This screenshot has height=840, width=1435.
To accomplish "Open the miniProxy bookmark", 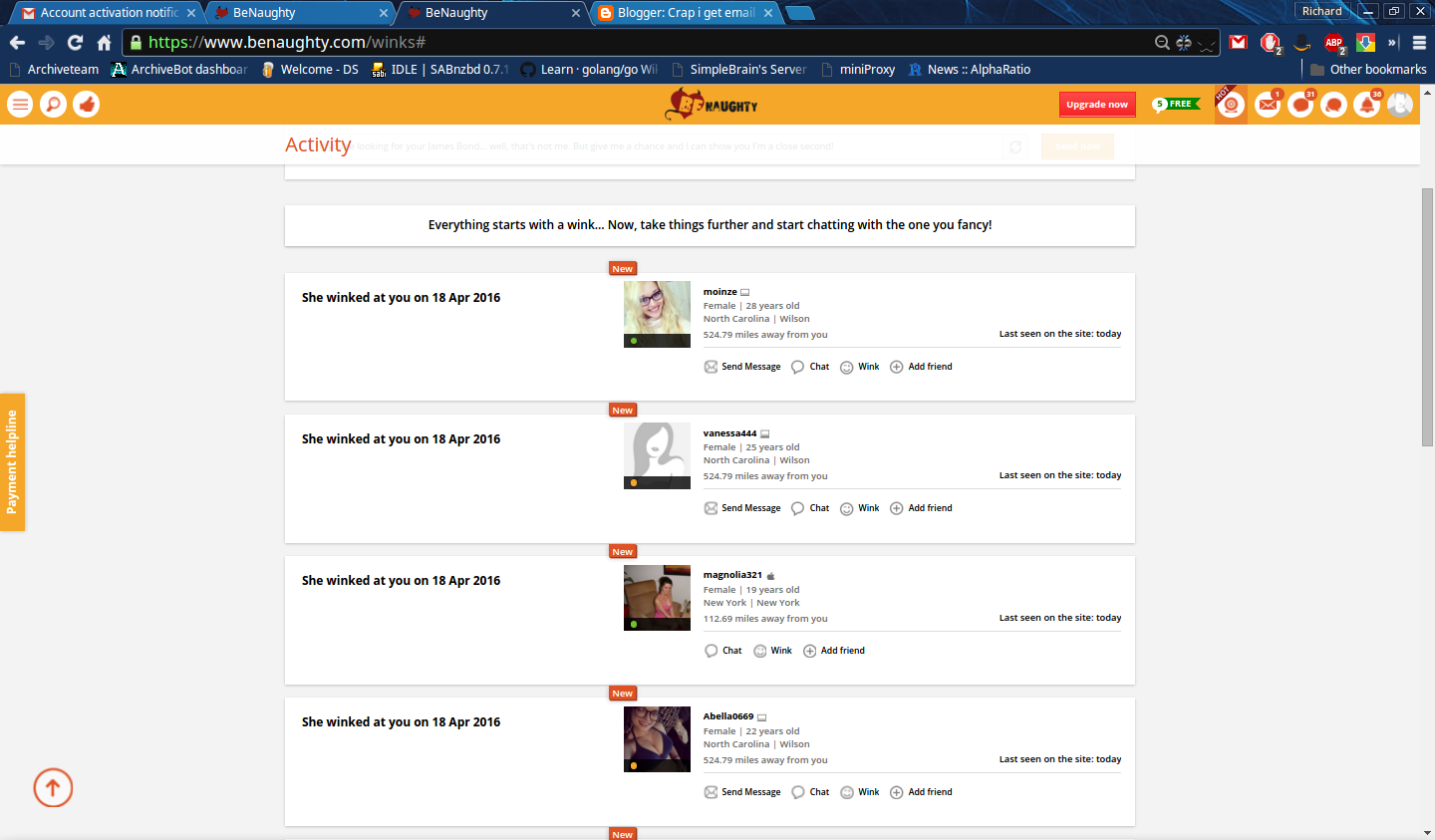I will click(858, 69).
